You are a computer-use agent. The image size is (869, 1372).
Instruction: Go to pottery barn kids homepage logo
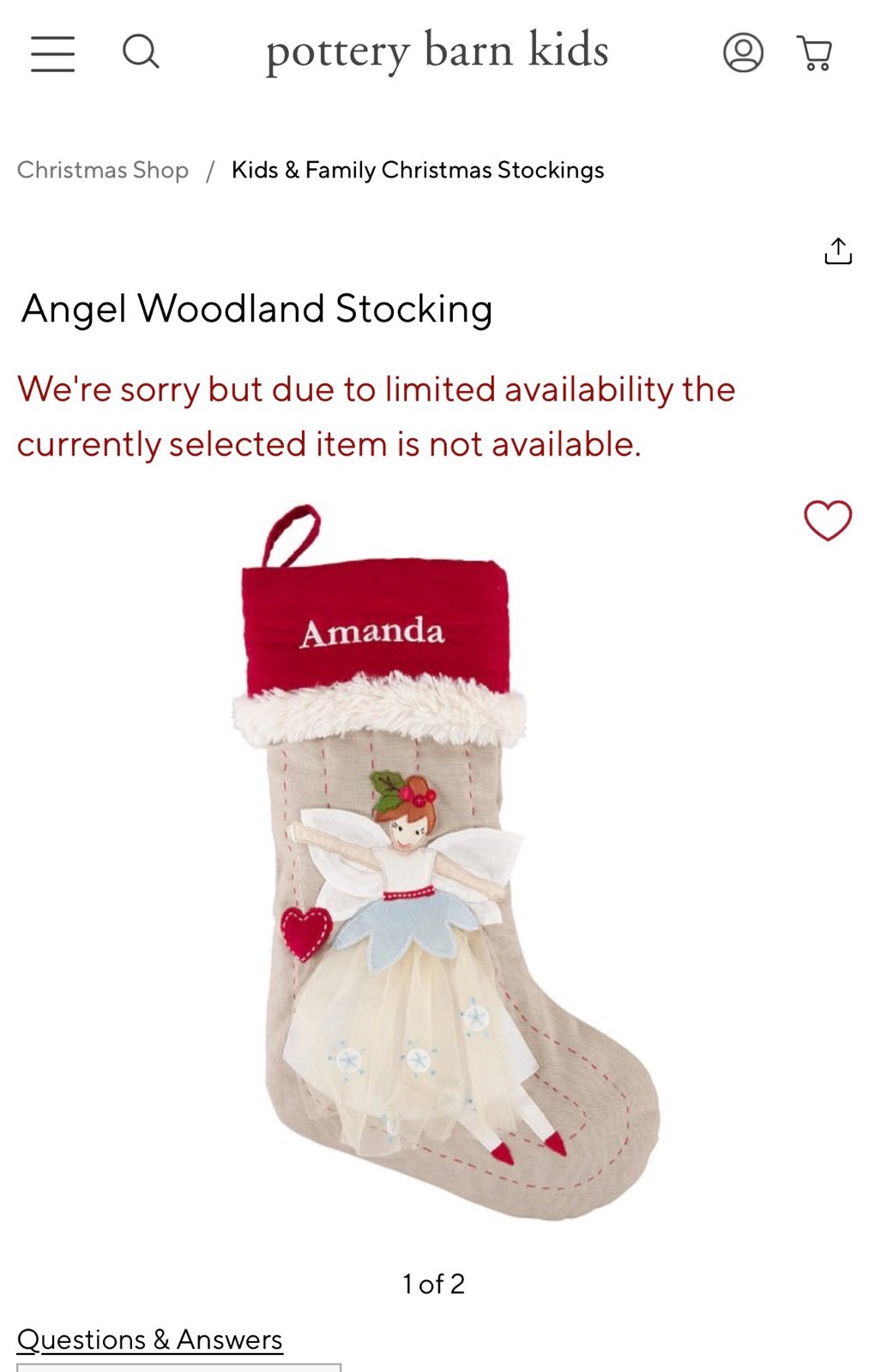(438, 51)
